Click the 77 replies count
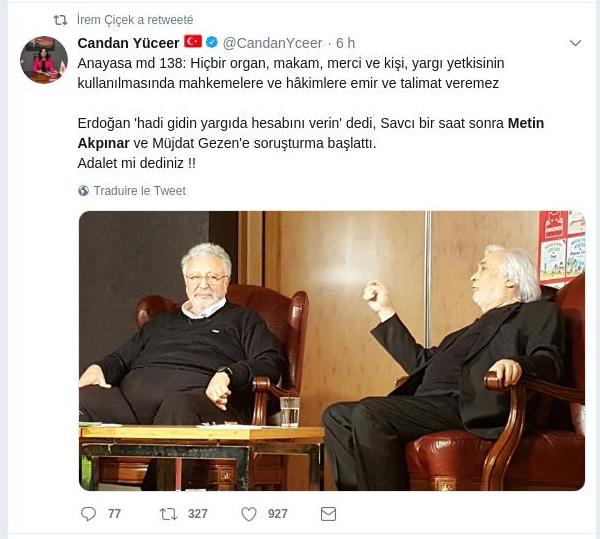The width and height of the screenshot is (600, 539). pos(114,514)
